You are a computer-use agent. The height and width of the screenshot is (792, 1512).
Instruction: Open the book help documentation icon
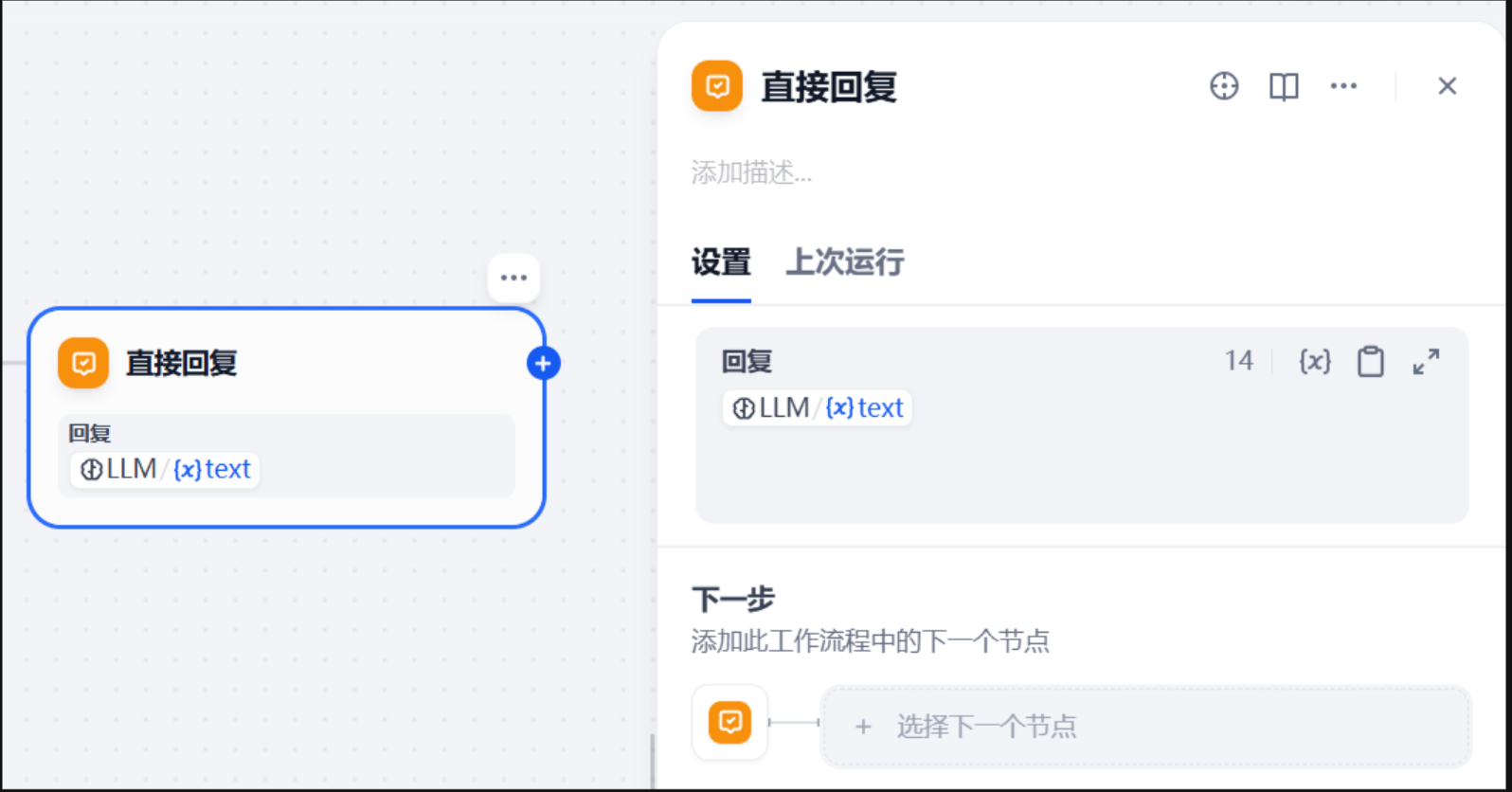1284,86
